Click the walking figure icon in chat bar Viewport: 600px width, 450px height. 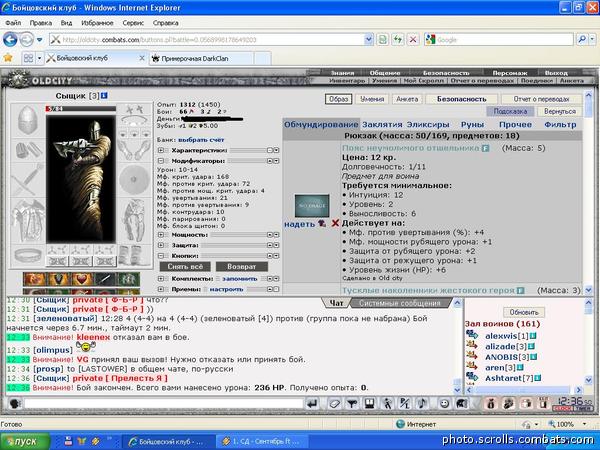point(387,403)
